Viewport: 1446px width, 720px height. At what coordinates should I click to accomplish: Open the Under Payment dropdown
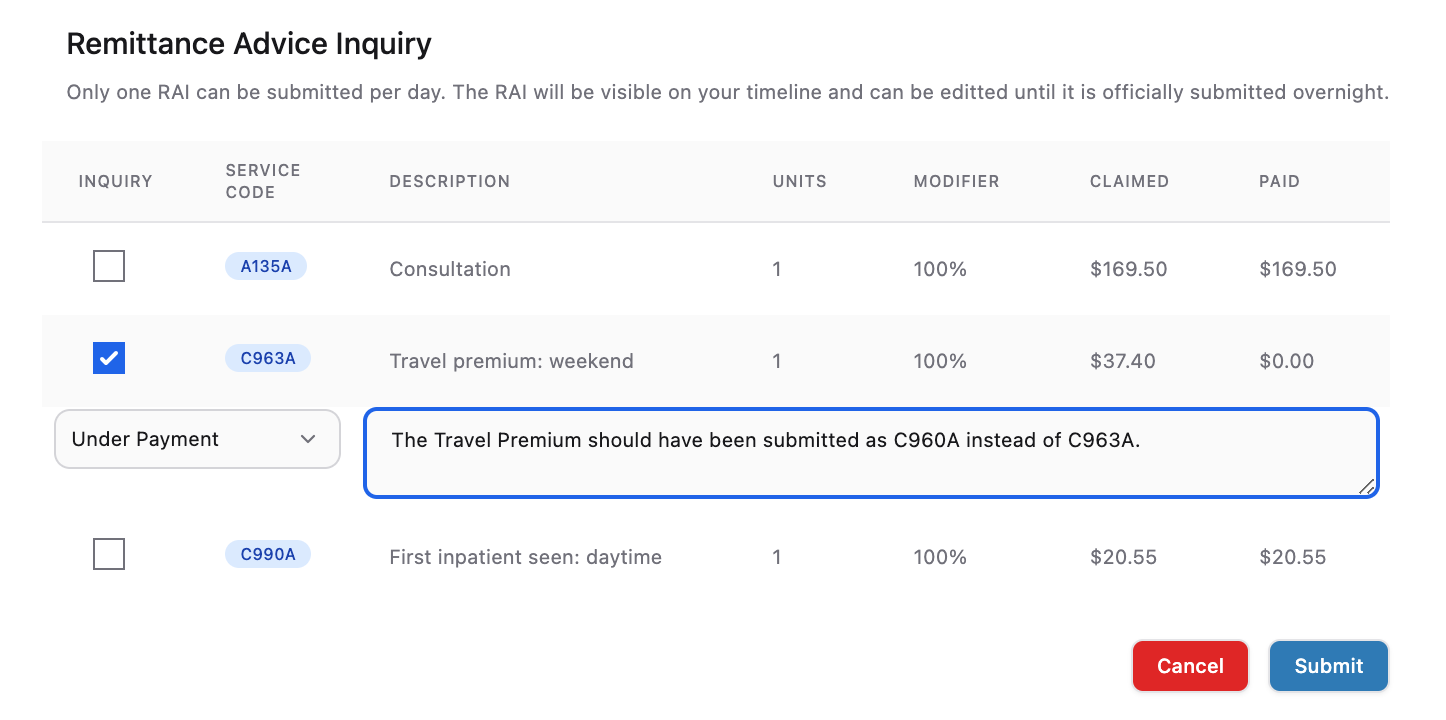point(197,439)
